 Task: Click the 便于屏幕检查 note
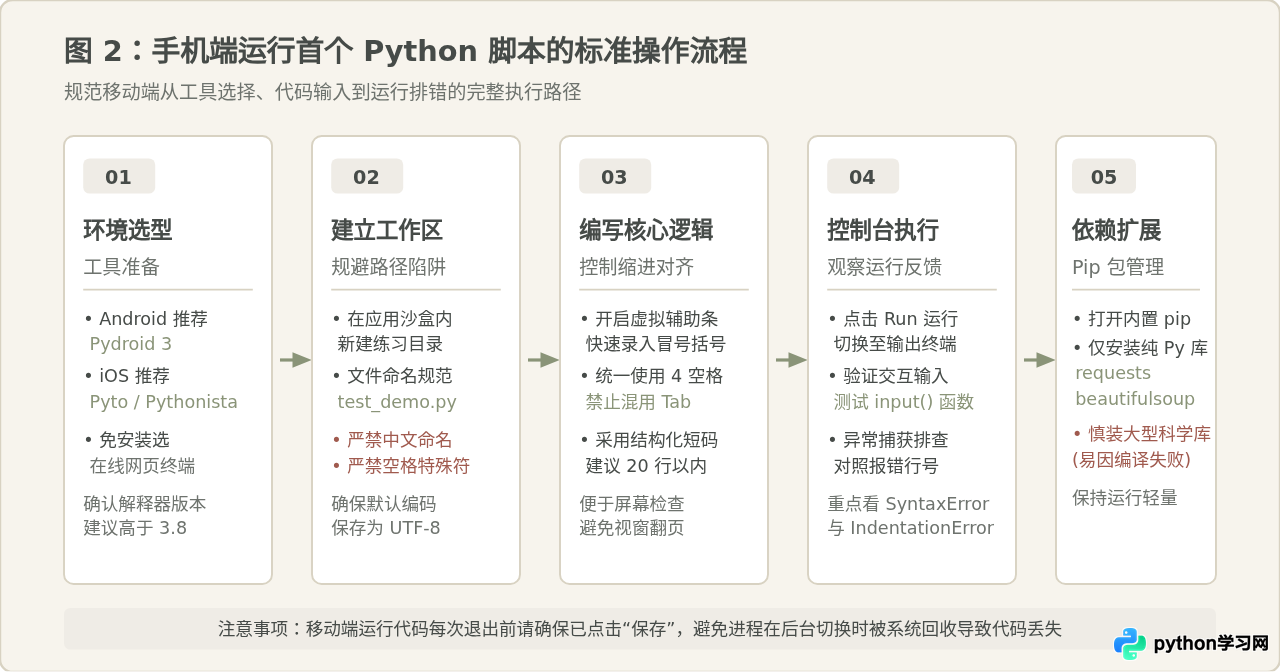pyautogui.click(x=632, y=504)
